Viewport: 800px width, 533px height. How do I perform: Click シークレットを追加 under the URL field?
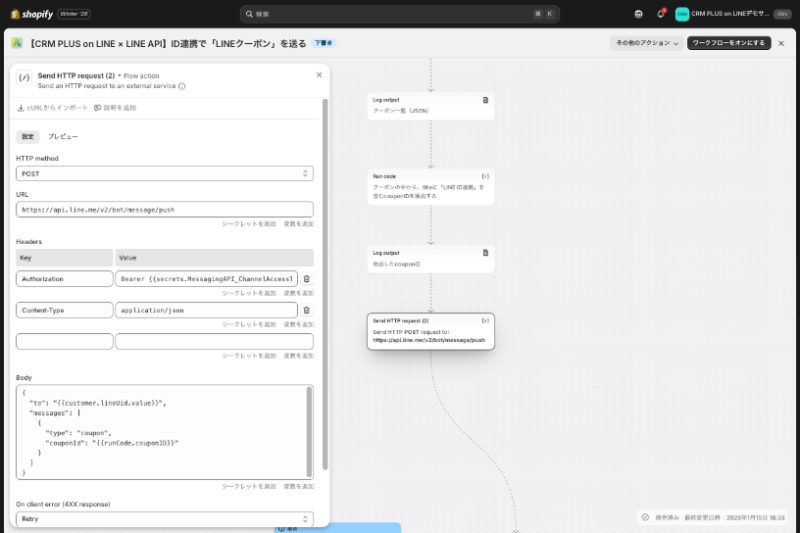[x=249, y=224]
